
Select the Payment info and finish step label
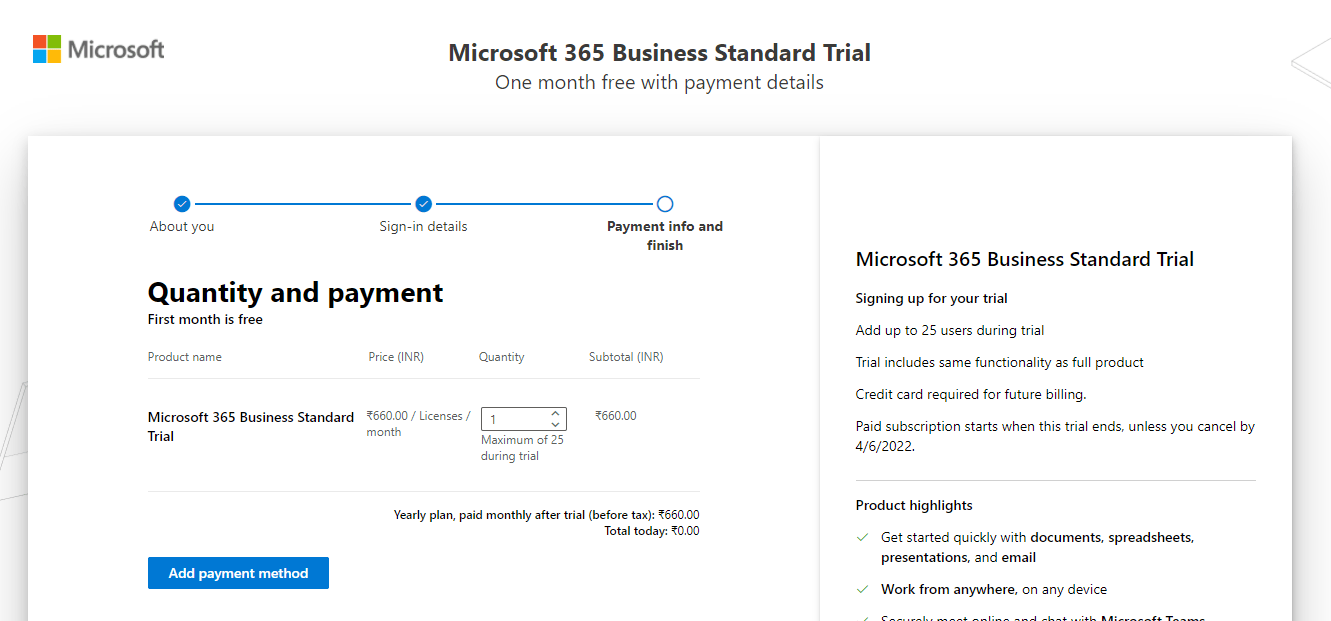coord(665,236)
